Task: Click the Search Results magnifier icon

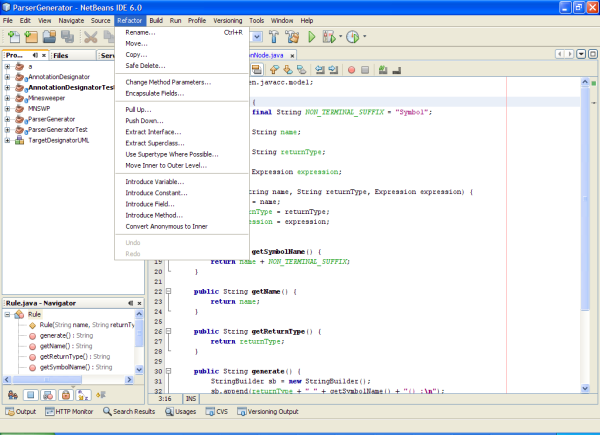Action: click(106, 411)
